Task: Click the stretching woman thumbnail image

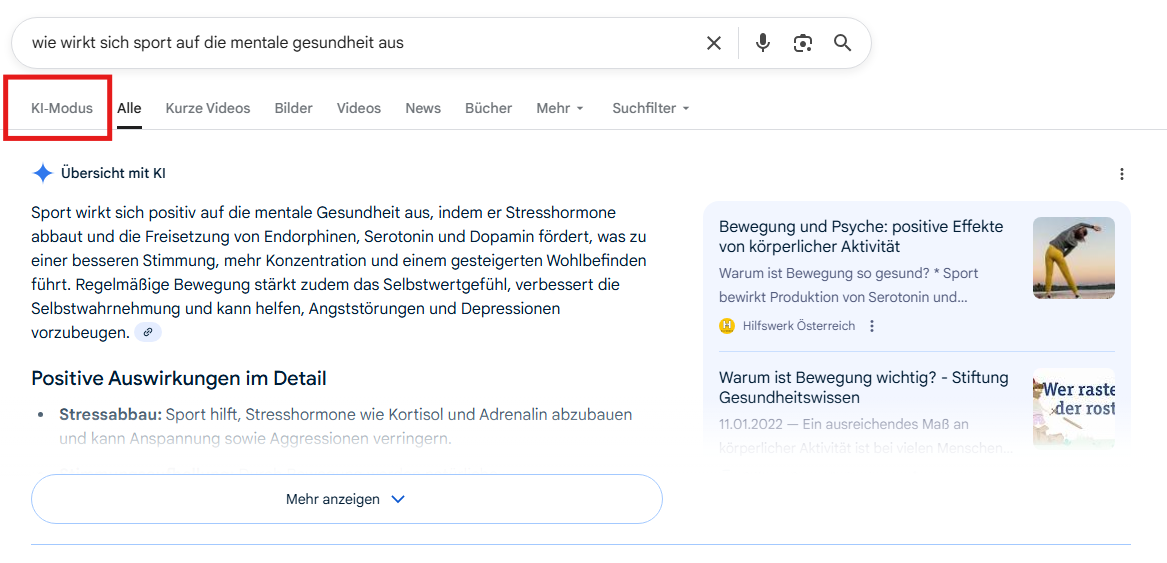Action: [x=1073, y=258]
